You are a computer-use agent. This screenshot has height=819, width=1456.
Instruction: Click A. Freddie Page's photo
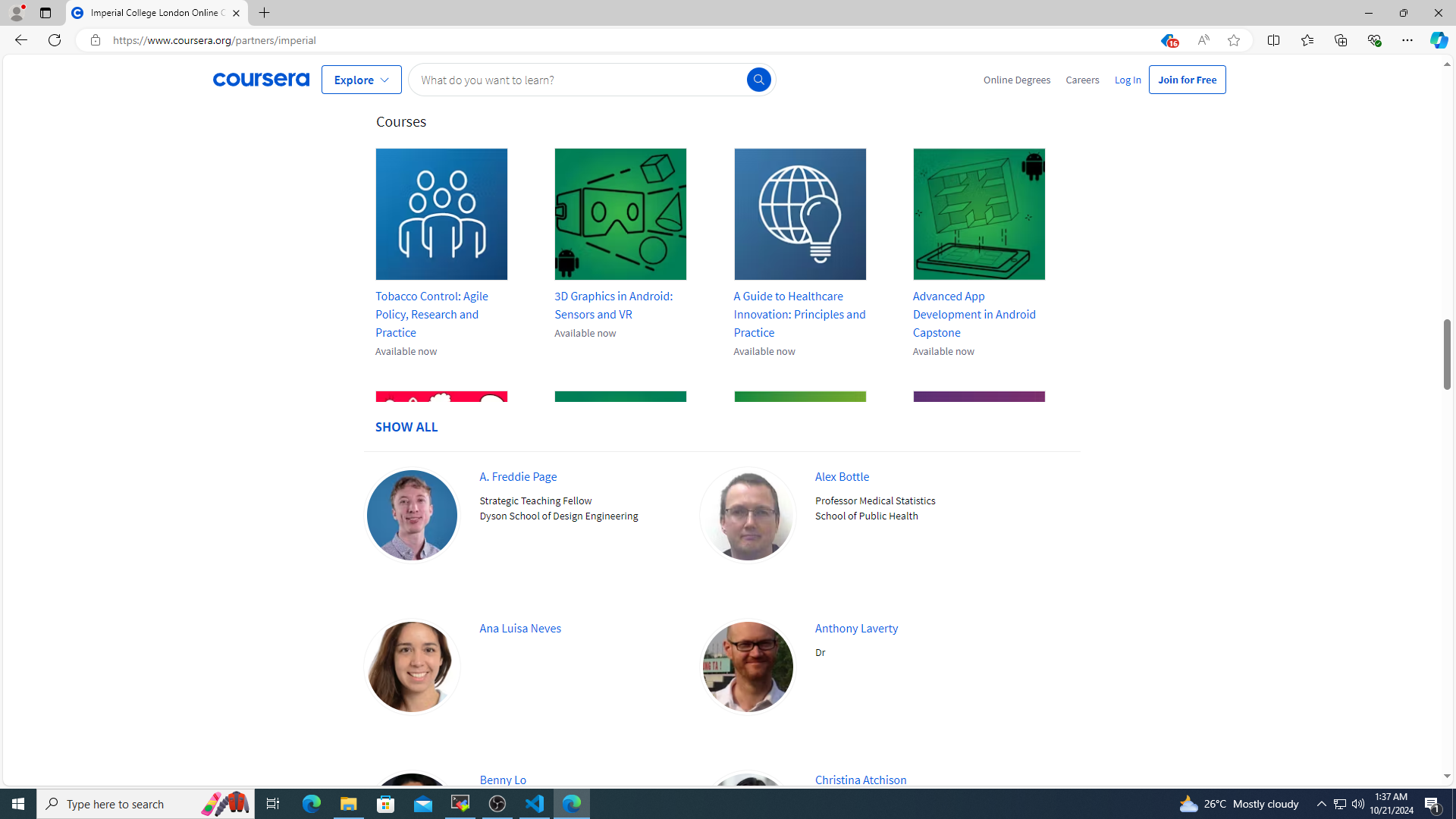click(x=412, y=515)
